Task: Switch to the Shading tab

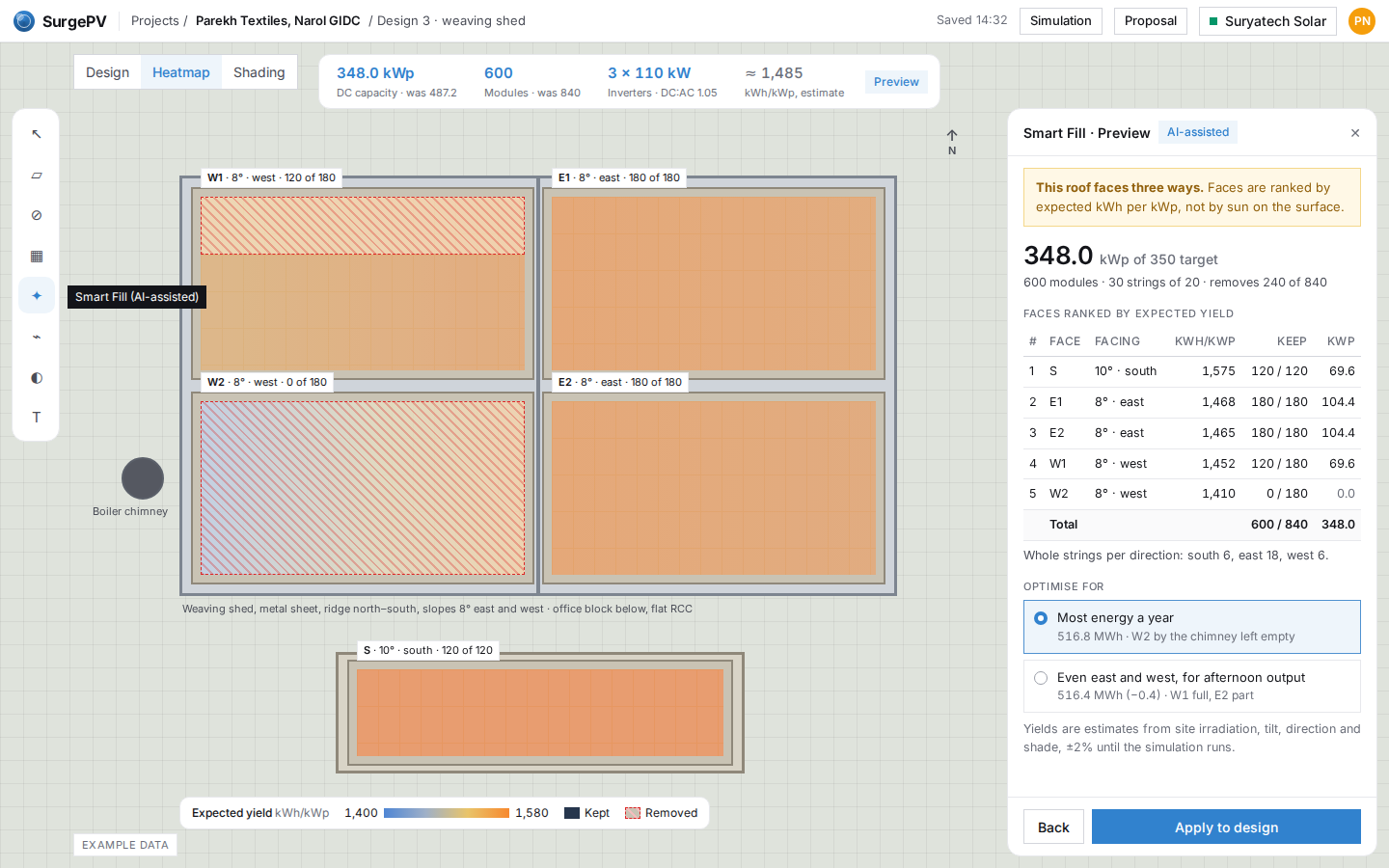Action: [259, 72]
